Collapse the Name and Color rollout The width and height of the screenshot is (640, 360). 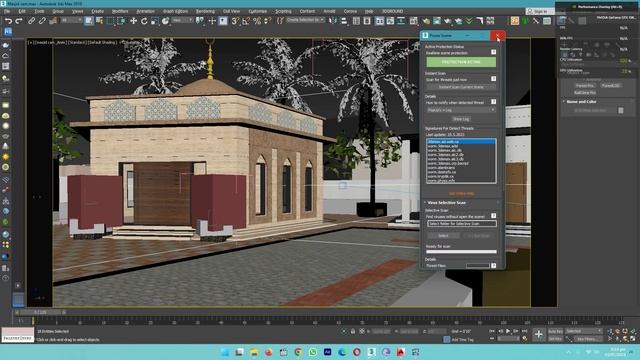(x=581, y=102)
